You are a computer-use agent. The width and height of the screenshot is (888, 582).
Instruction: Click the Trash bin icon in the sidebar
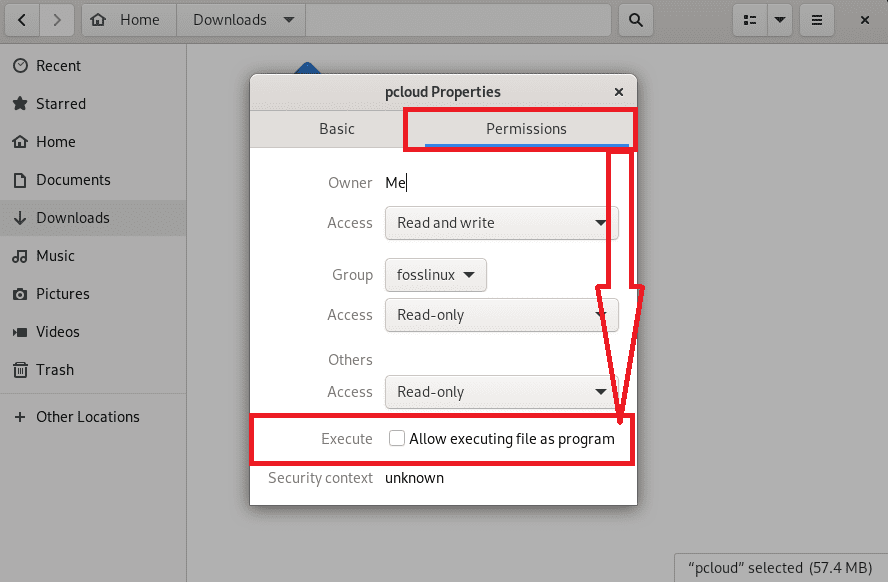point(20,370)
